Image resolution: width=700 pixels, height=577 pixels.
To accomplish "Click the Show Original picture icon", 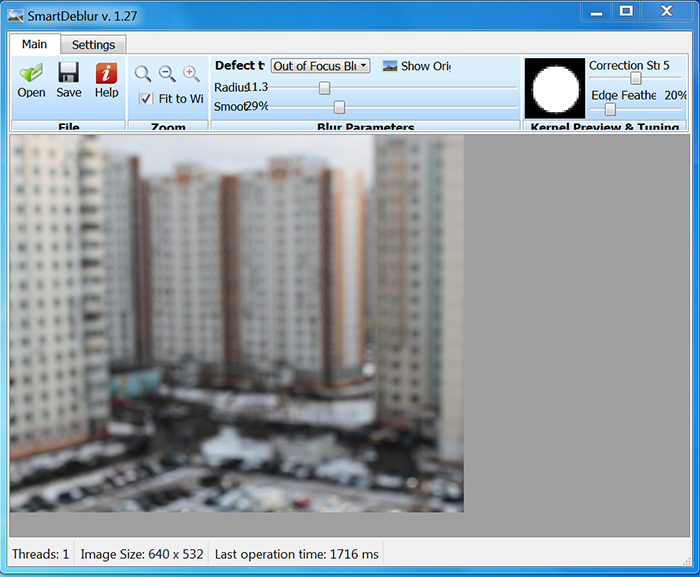I will (390, 66).
